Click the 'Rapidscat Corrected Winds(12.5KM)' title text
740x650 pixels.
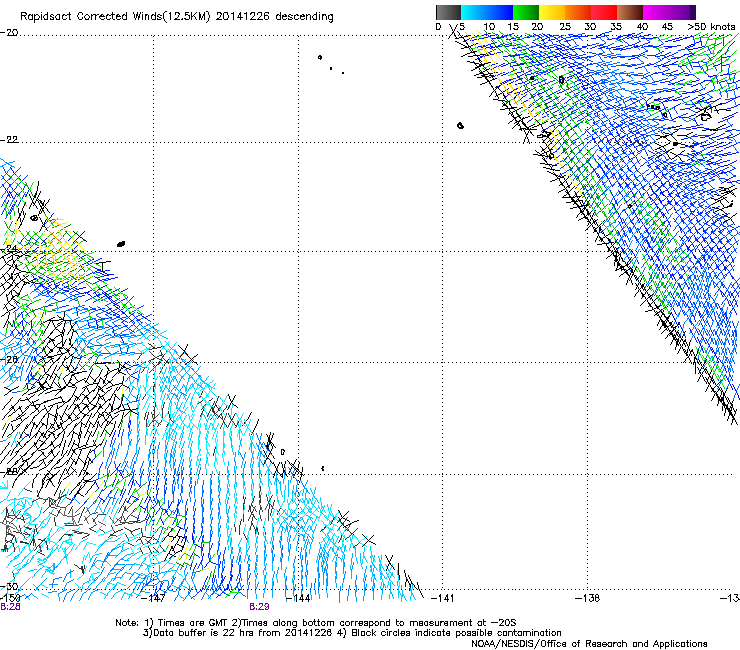tap(115, 17)
